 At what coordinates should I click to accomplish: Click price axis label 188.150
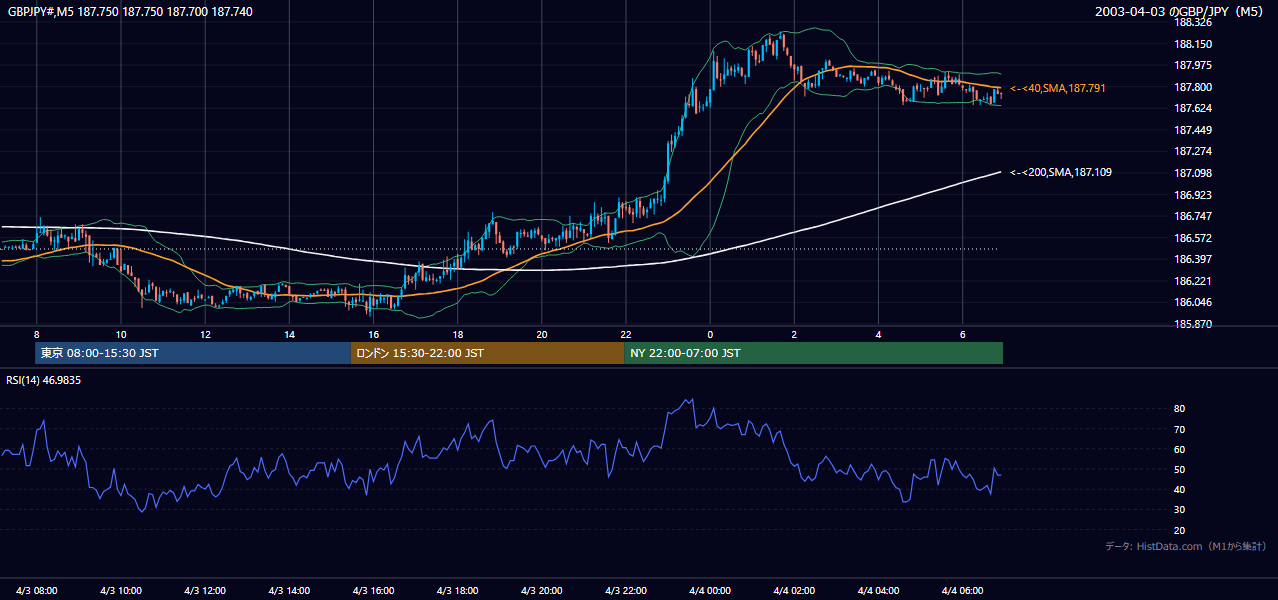click(x=1193, y=44)
